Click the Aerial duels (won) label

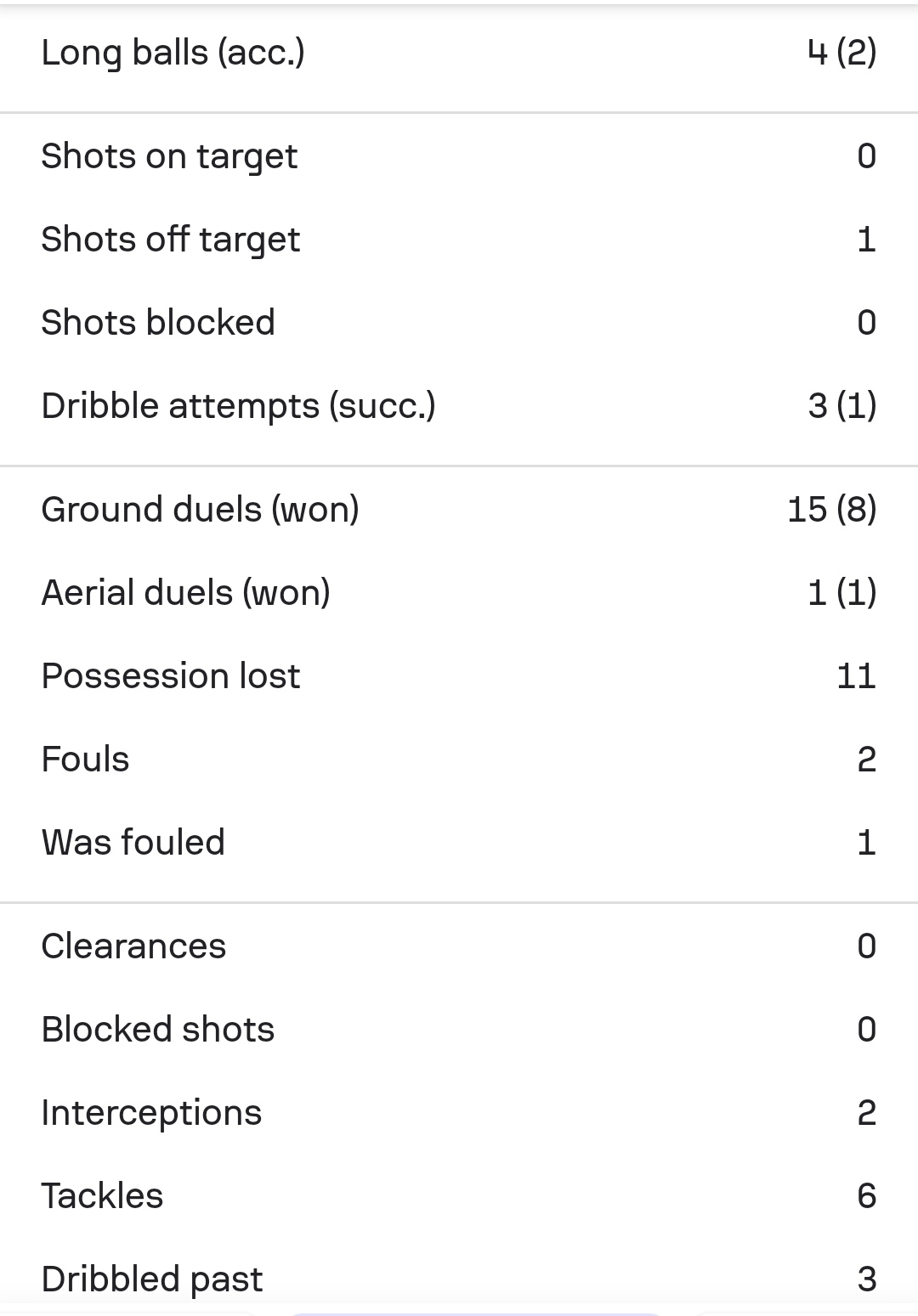coord(185,593)
